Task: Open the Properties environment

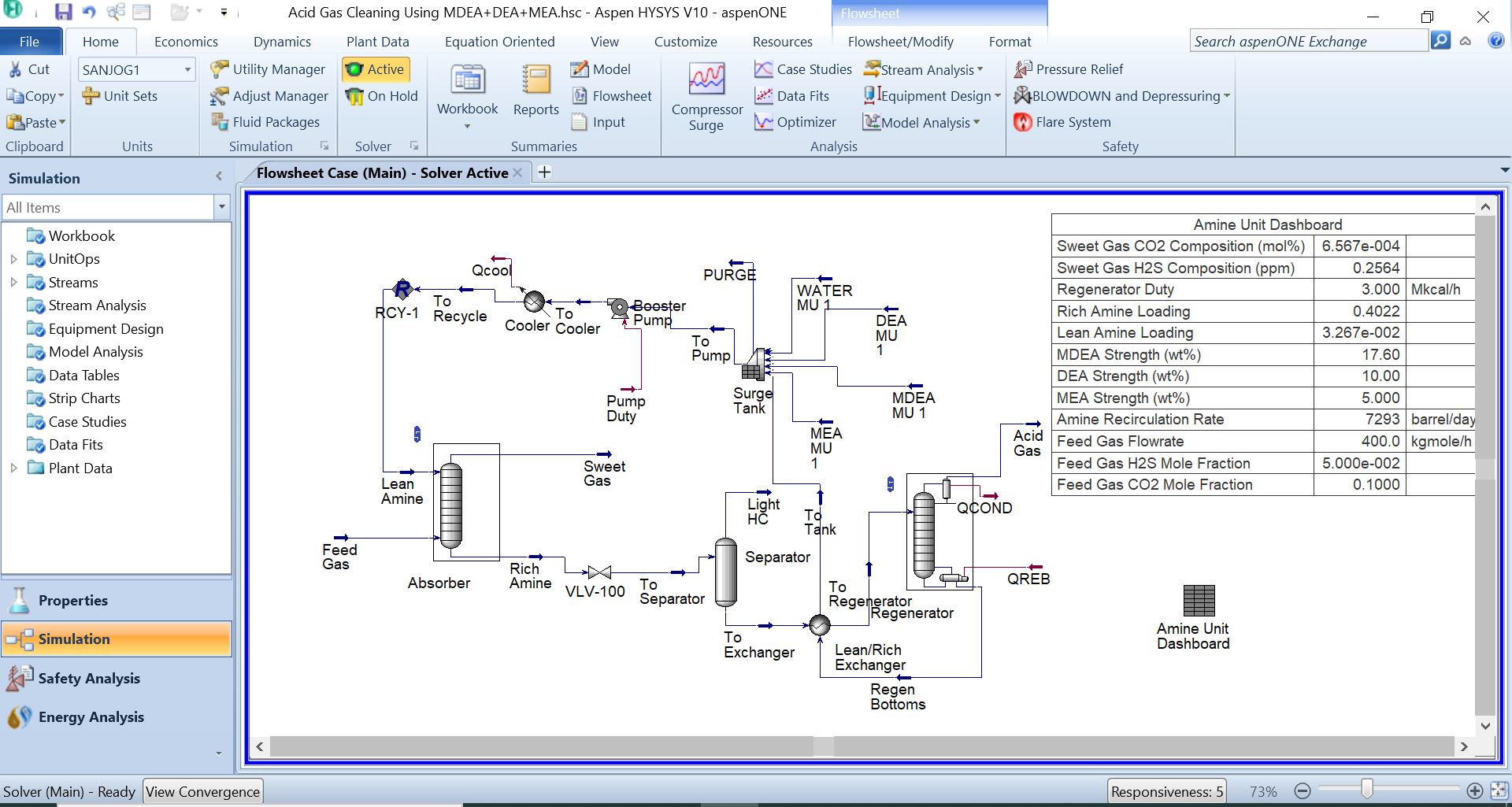Action: (117, 601)
